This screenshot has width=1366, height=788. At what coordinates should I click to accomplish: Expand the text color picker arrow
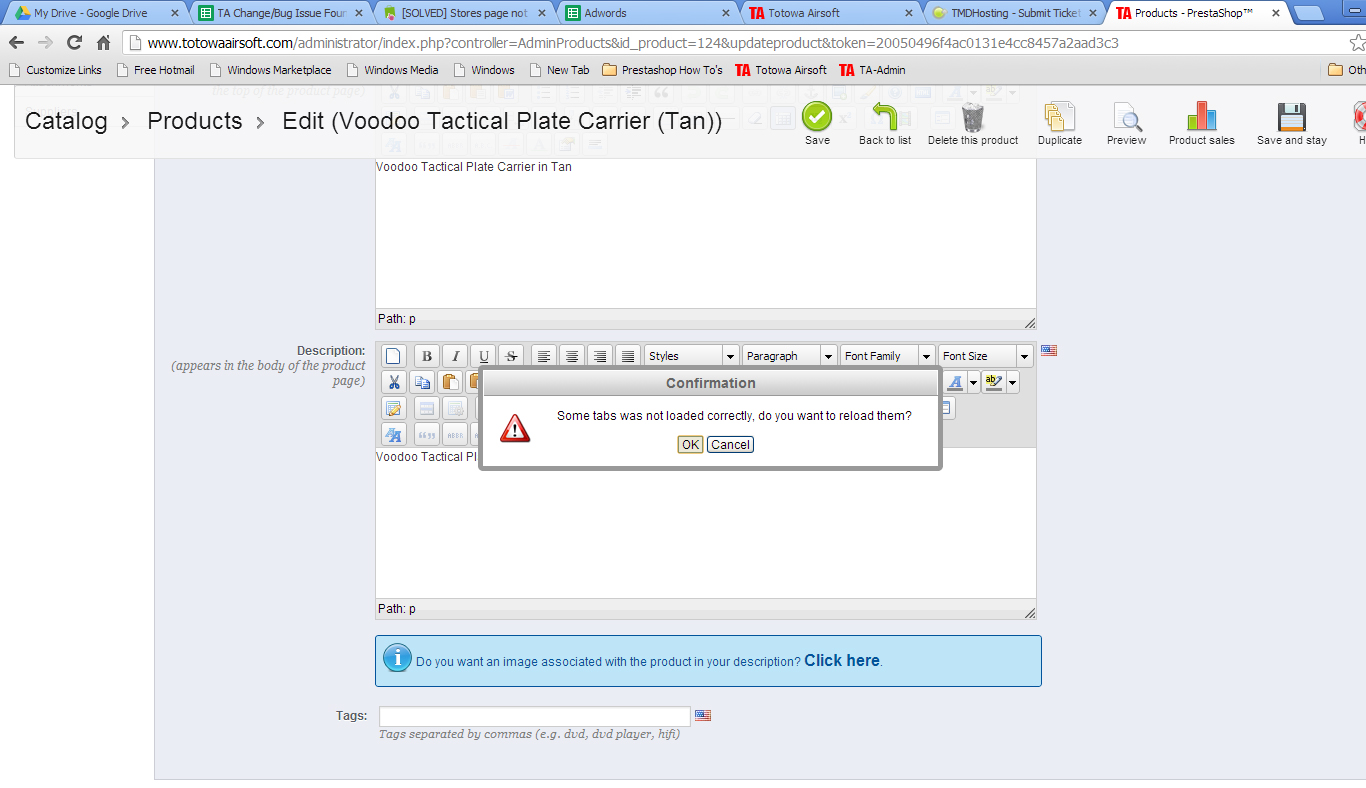pyautogui.click(x=974, y=382)
